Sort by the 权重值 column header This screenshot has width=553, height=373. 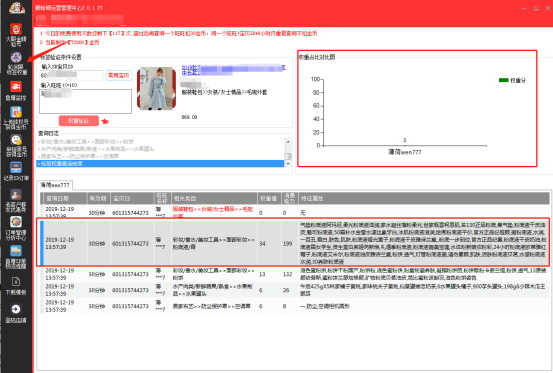(x=269, y=198)
